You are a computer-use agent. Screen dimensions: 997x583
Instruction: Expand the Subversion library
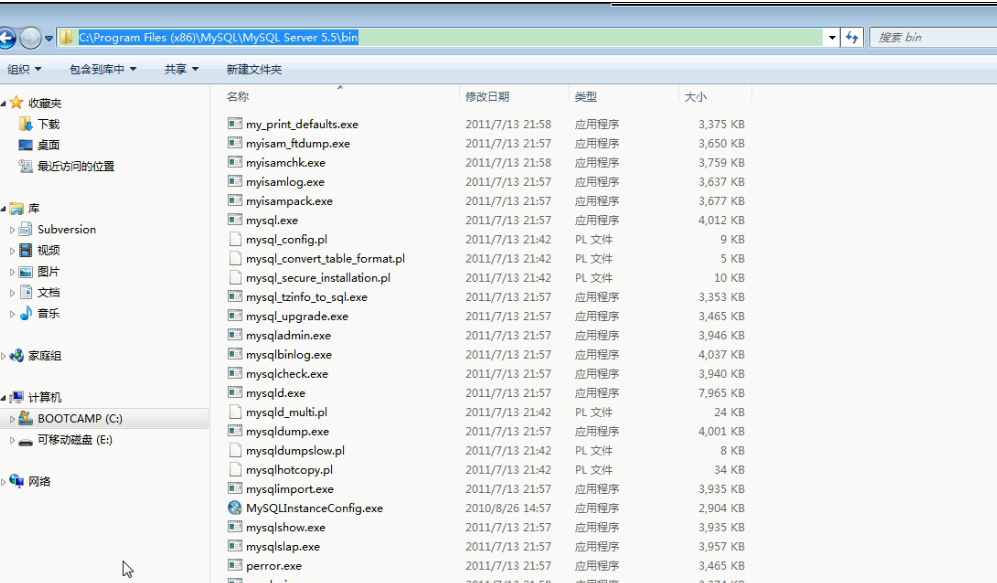click(12, 230)
